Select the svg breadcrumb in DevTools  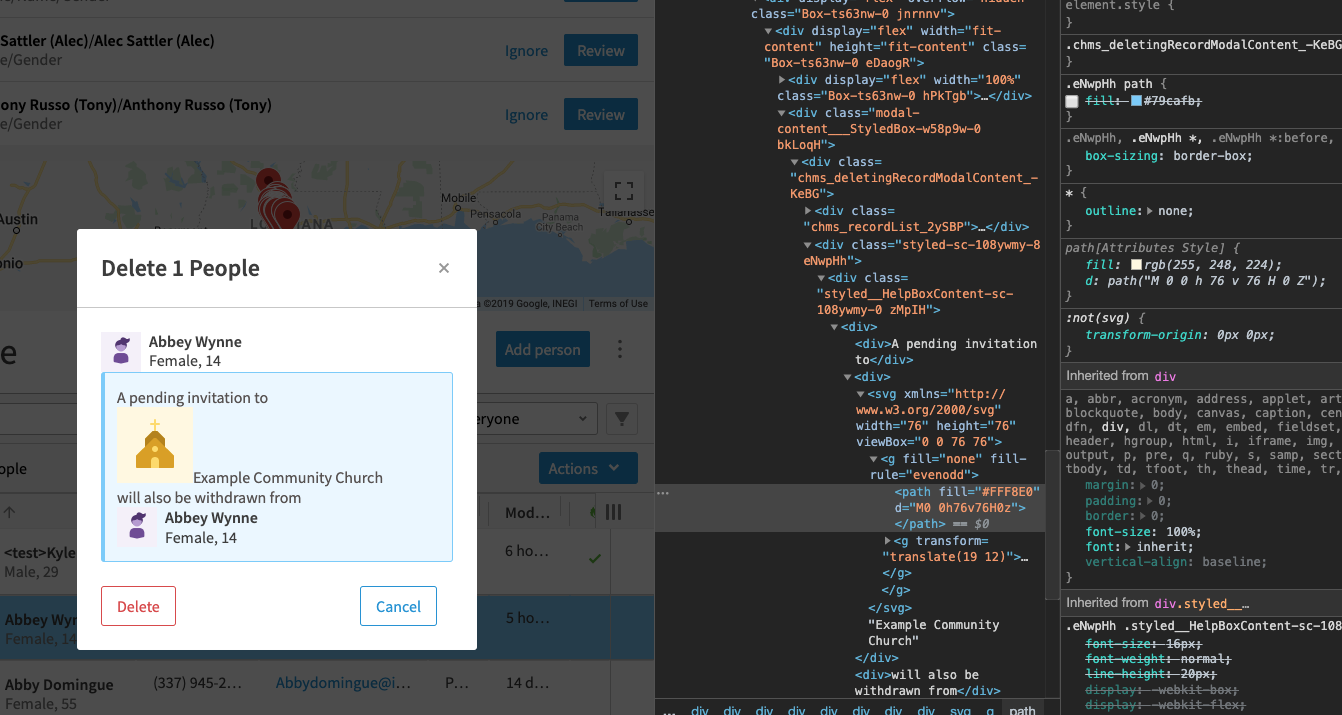tap(963, 710)
